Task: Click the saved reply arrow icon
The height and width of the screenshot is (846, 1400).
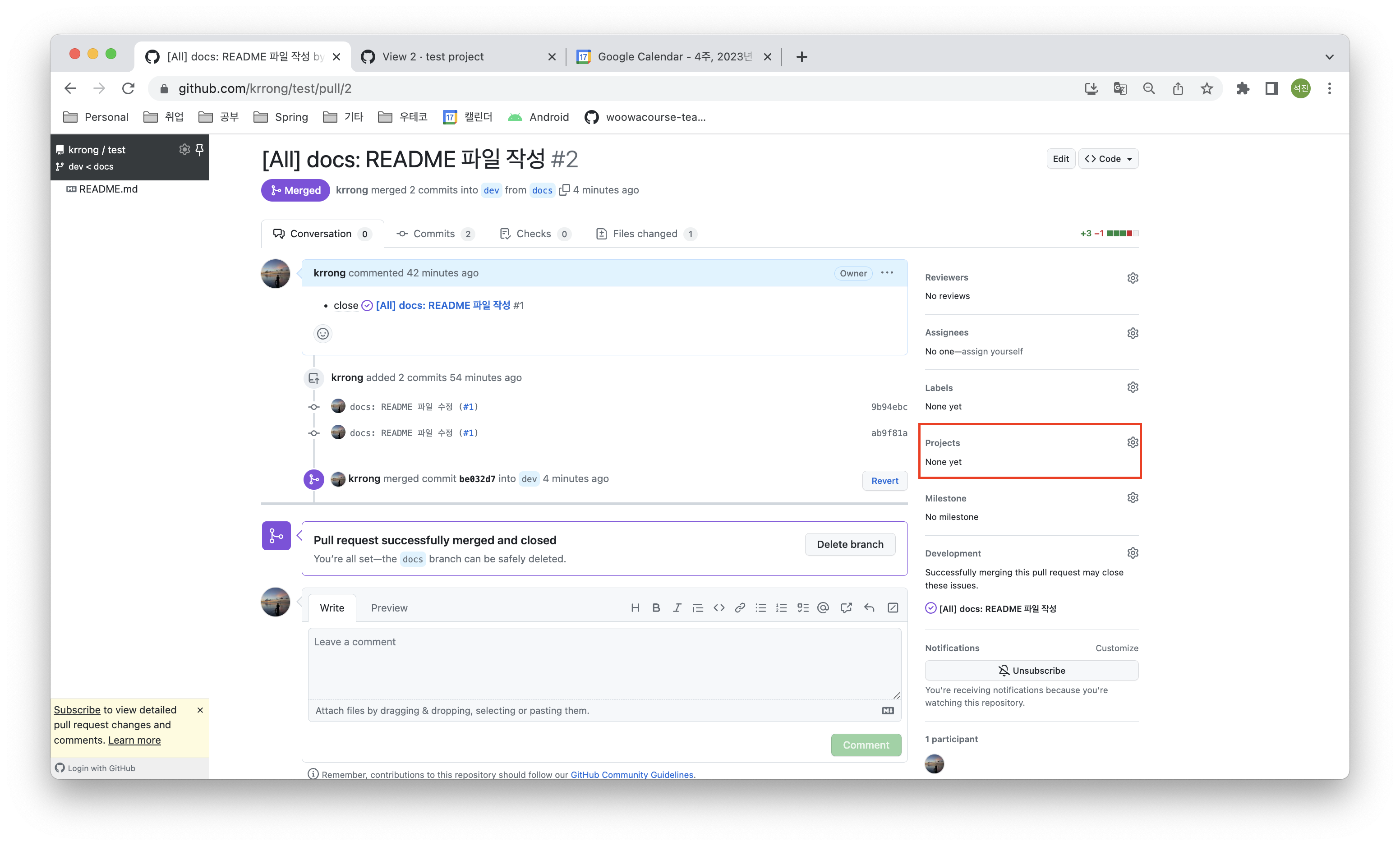Action: pos(869,608)
